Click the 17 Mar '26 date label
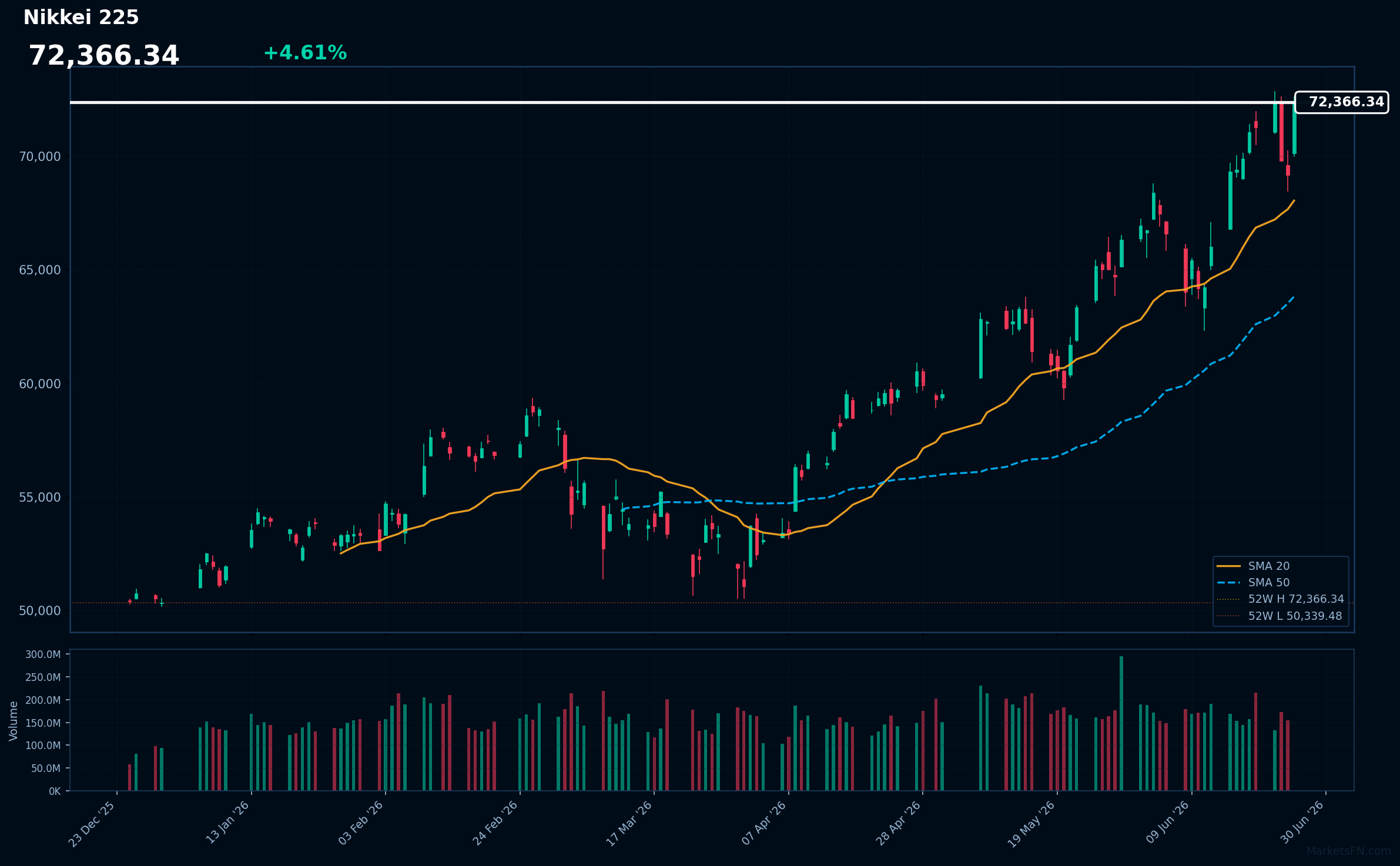Screen dimensions: 1400x866 (629, 824)
